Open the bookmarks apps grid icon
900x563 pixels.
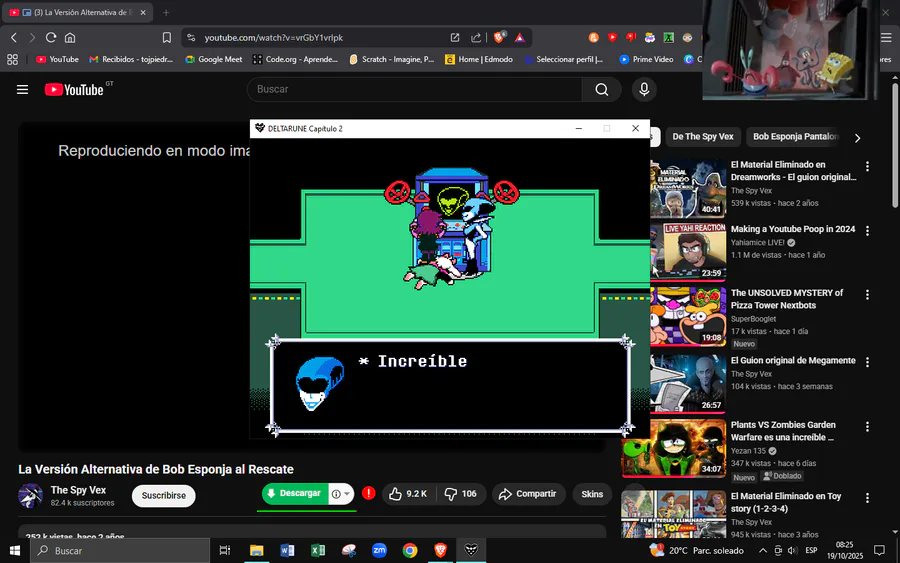point(12,59)
